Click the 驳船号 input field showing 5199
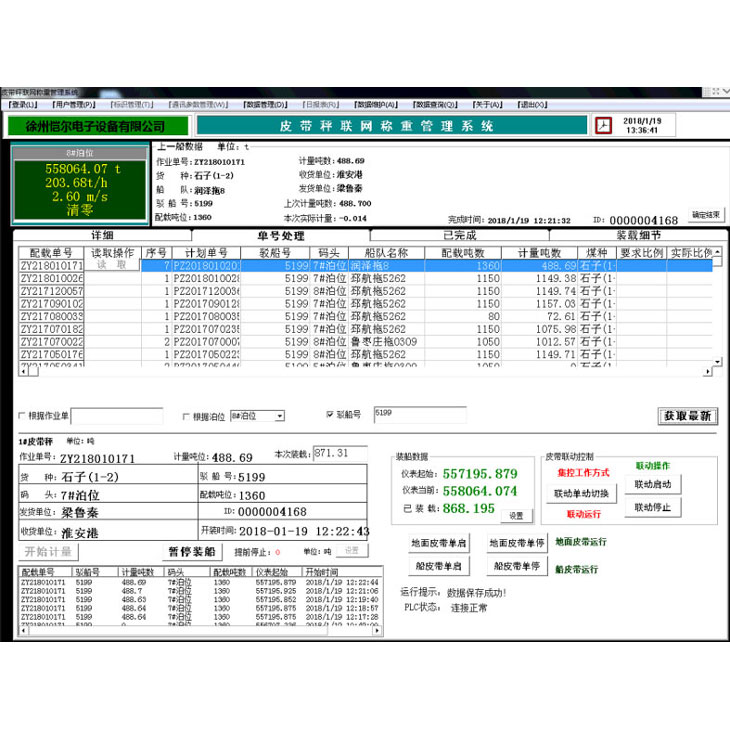730x730 pixels. 419,414
